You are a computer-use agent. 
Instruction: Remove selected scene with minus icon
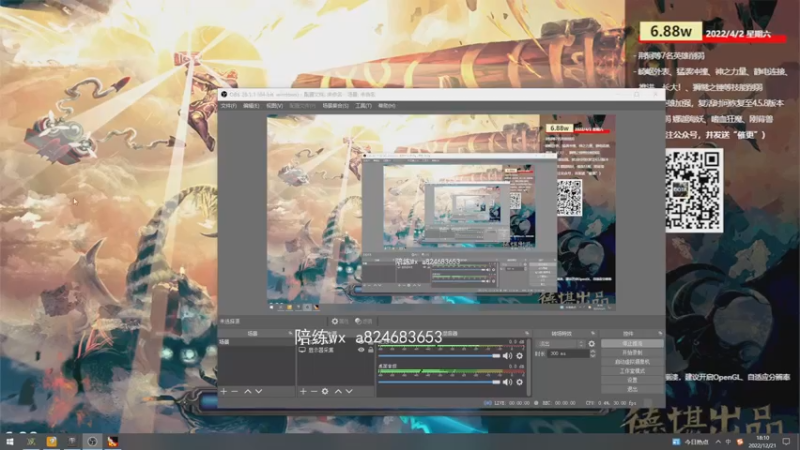(235, 391)
